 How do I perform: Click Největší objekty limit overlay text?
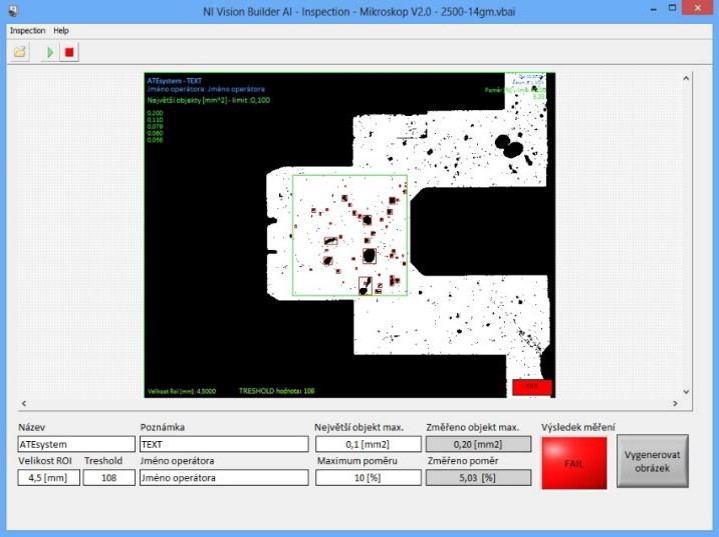coord(209,100)
